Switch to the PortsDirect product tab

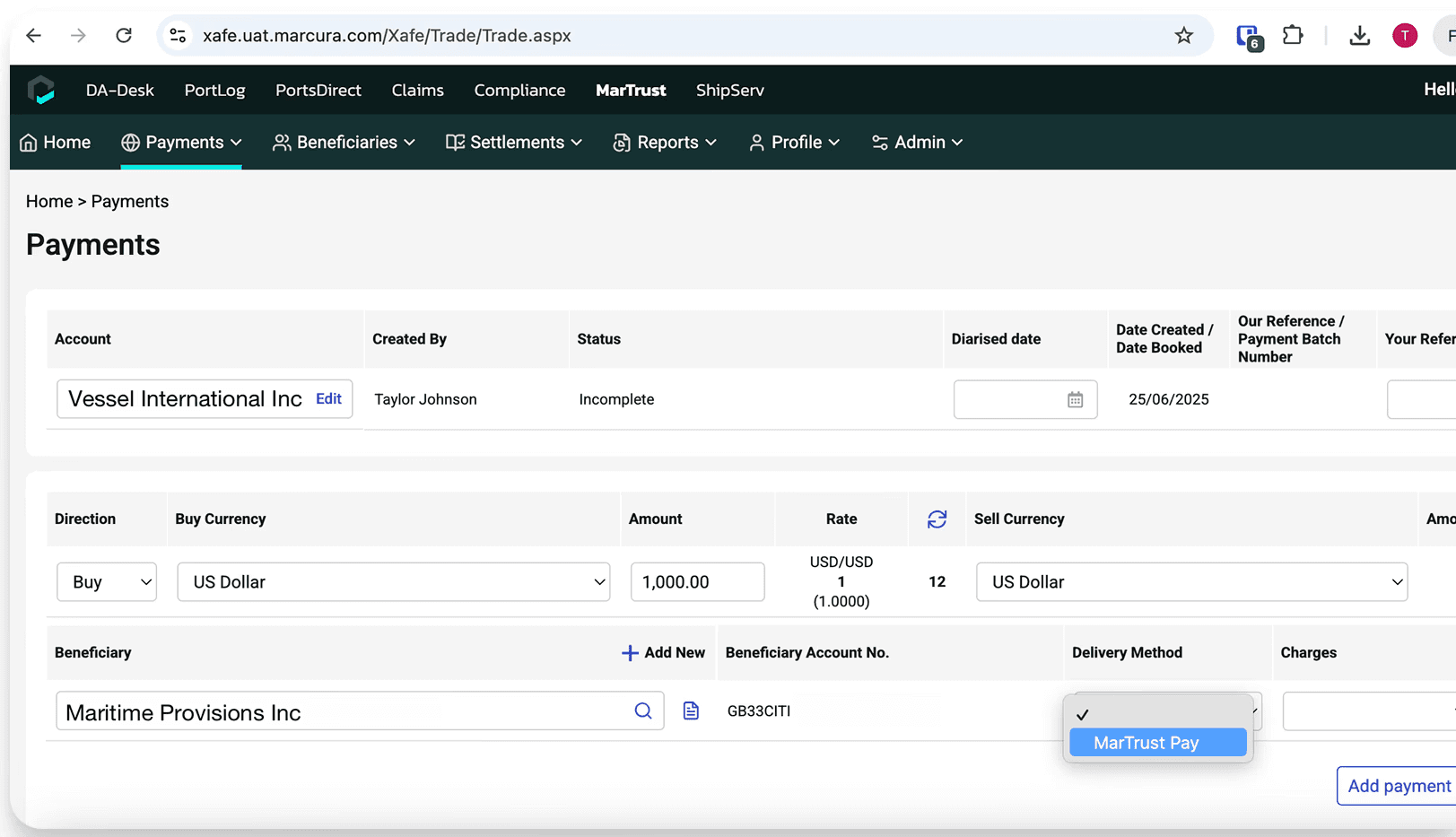coord(318,91)
